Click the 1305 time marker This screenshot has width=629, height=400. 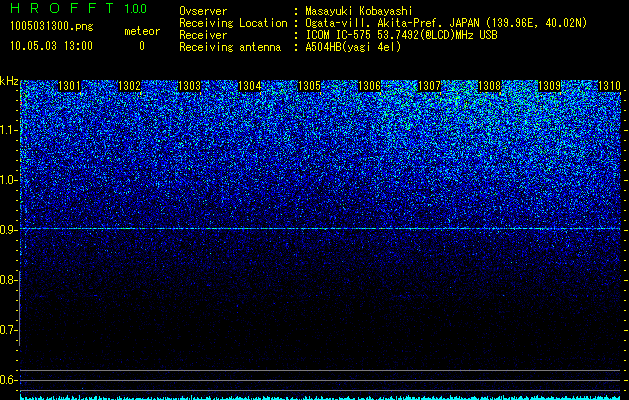(x=309, y=86)
